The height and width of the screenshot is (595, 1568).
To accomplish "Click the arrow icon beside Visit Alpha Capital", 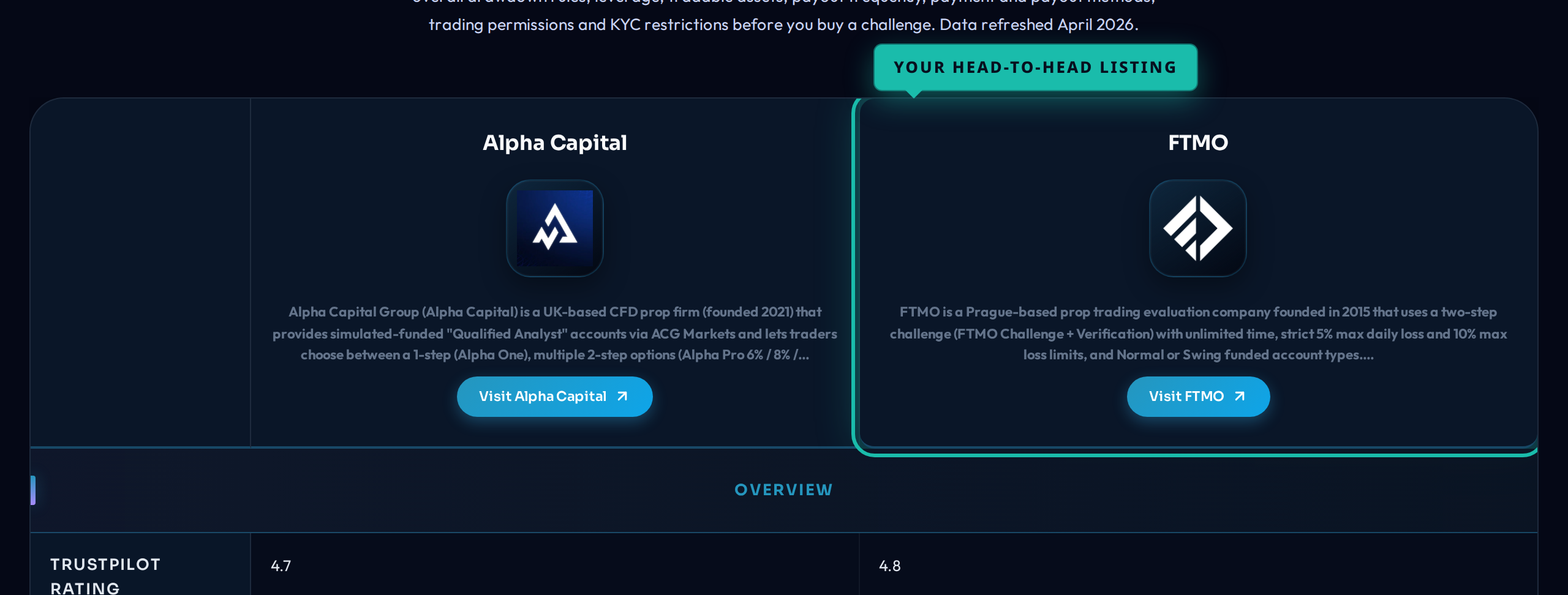I will pyautogui.click(x=622, y=396).
